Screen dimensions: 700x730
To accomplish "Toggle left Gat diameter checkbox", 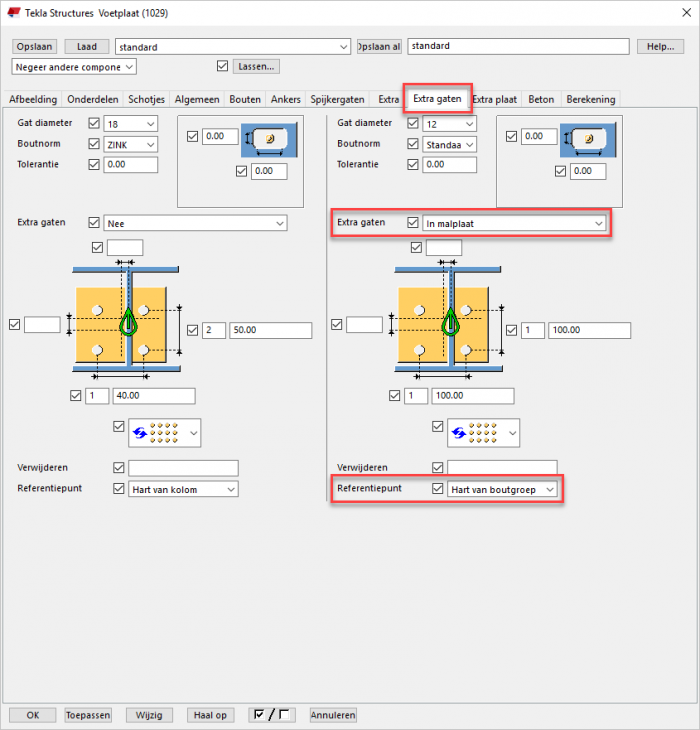I will [94, 123].
